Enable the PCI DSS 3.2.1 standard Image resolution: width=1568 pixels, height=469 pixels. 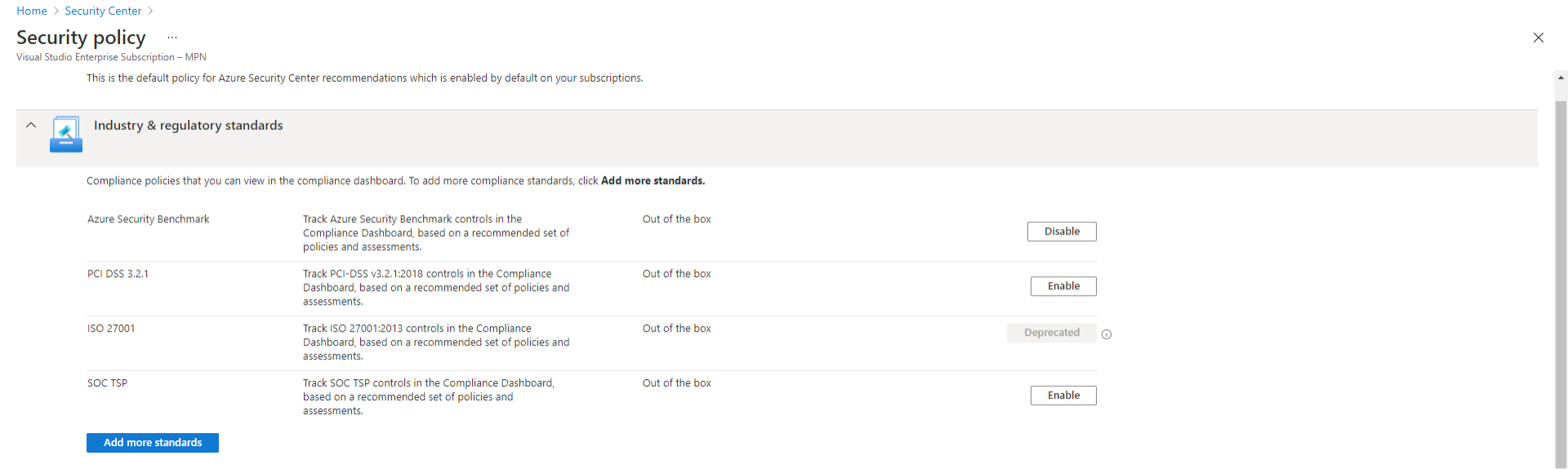click(1063, 286)
